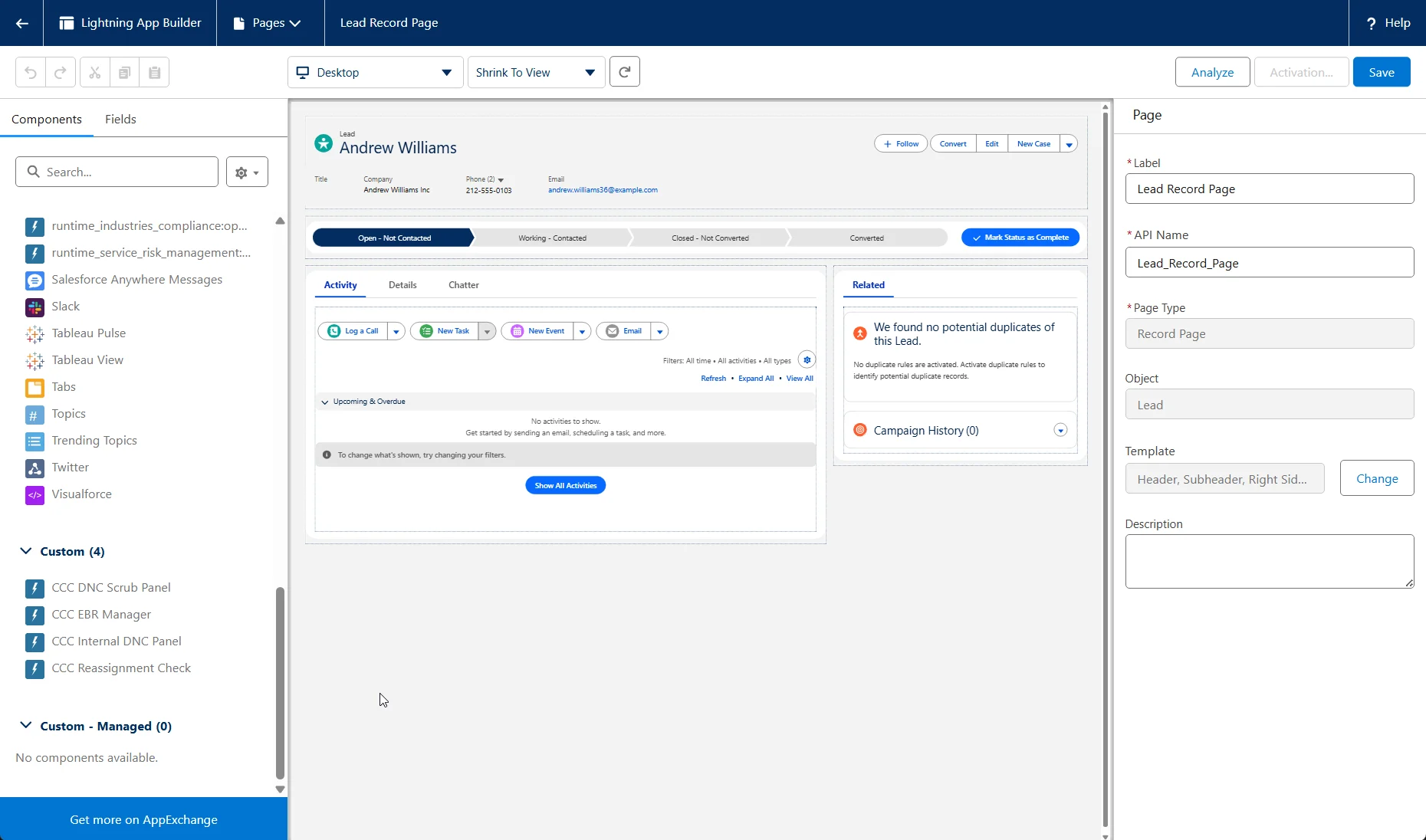1426x840 pixels.
Task: Click the Expand All link
Action: pyautogui.click(x=756, y=379)
